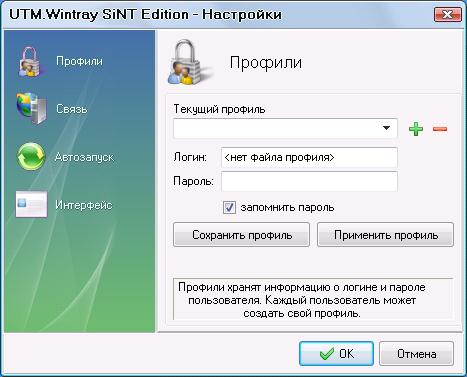Click the globe Связь icon in sidebar
467x377 pixels.
31,109
